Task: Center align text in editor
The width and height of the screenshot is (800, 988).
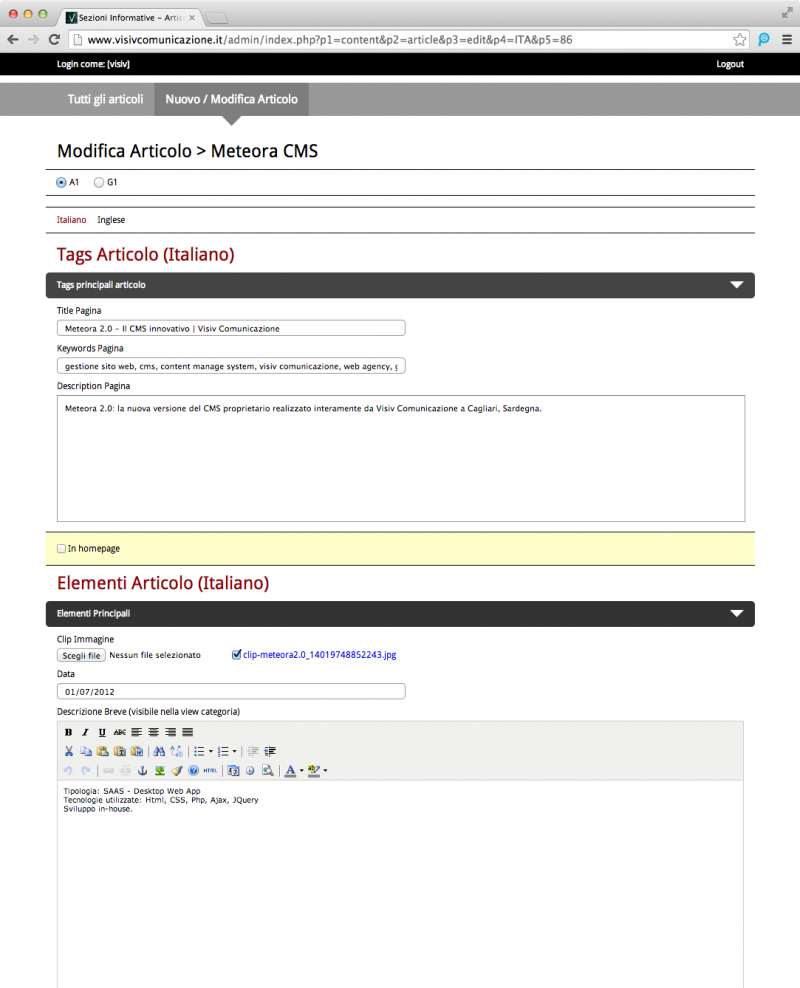Action: pos(154,732)
